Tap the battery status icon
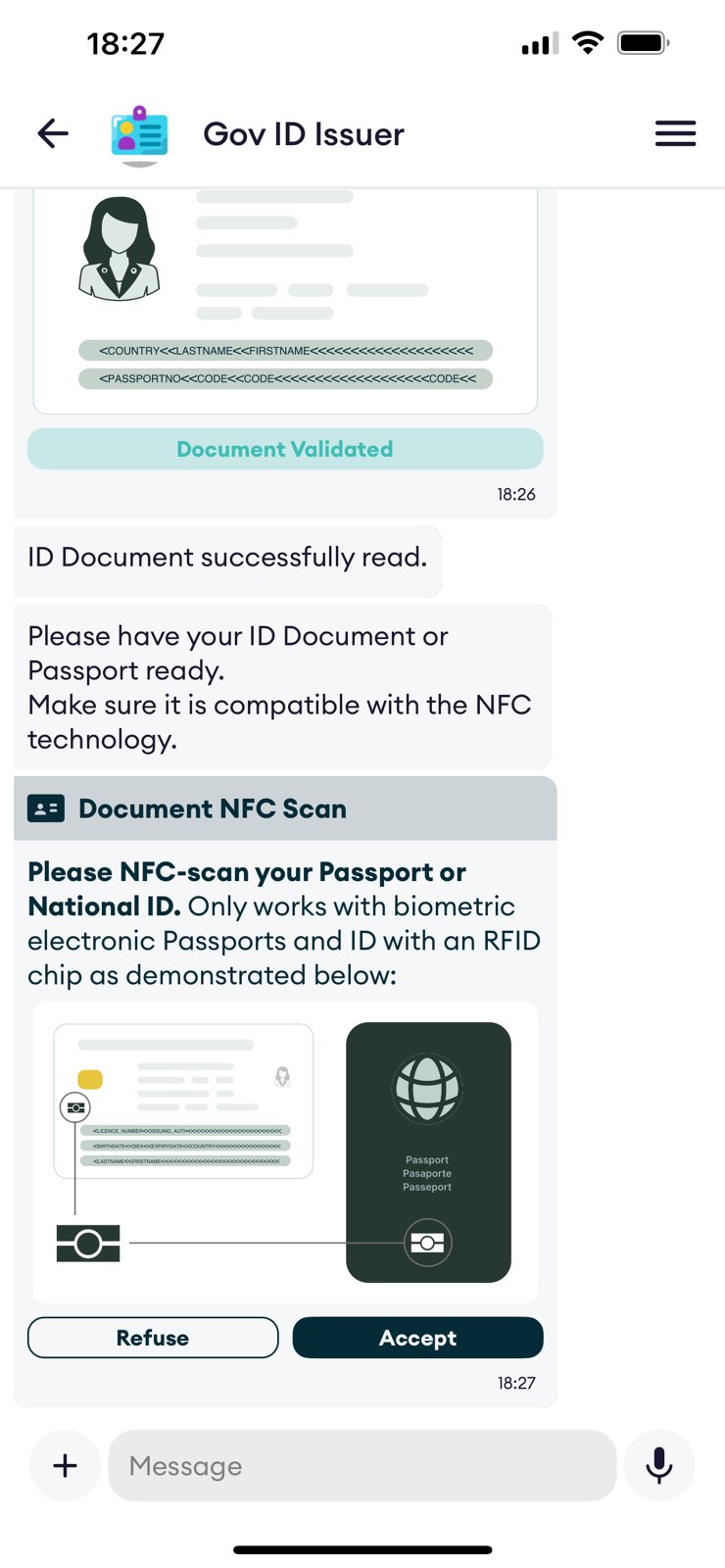 click(644, 42)
